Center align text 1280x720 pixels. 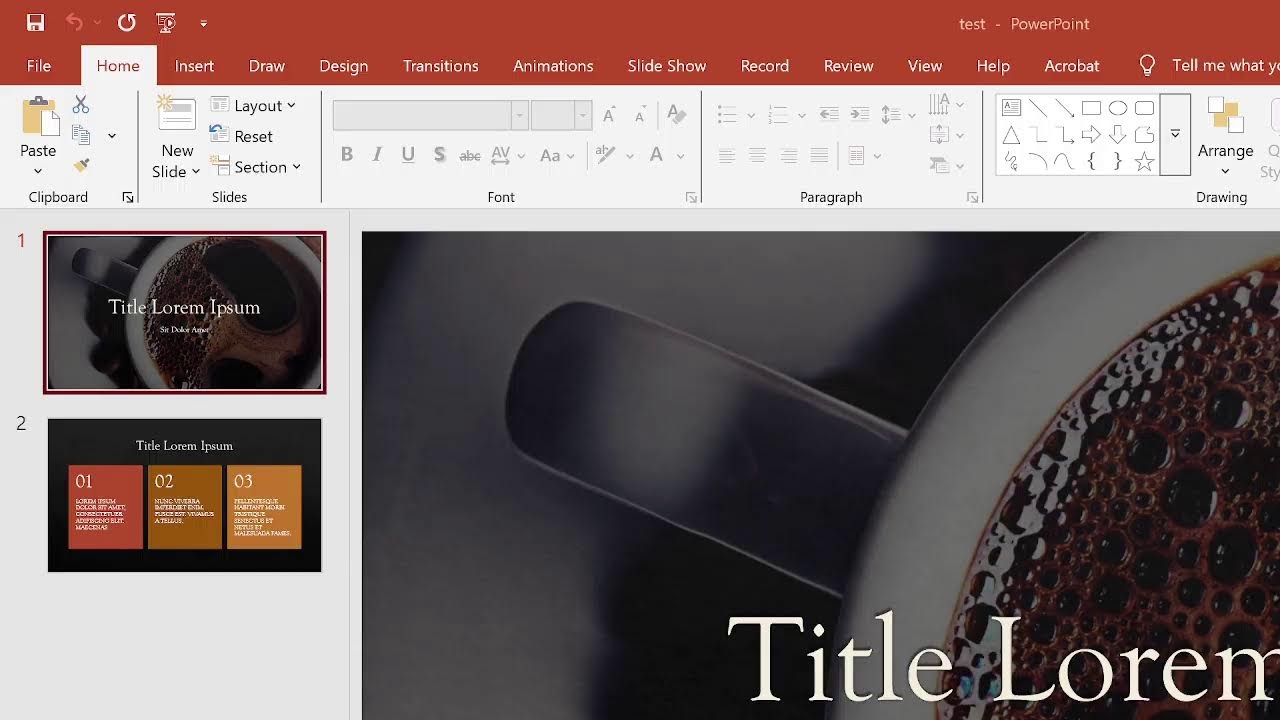pos(758,155)
